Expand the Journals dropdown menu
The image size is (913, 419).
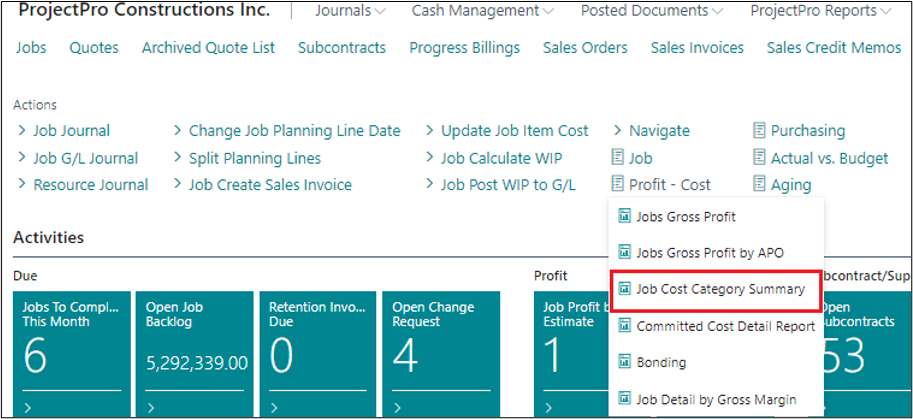pos(350,11)
